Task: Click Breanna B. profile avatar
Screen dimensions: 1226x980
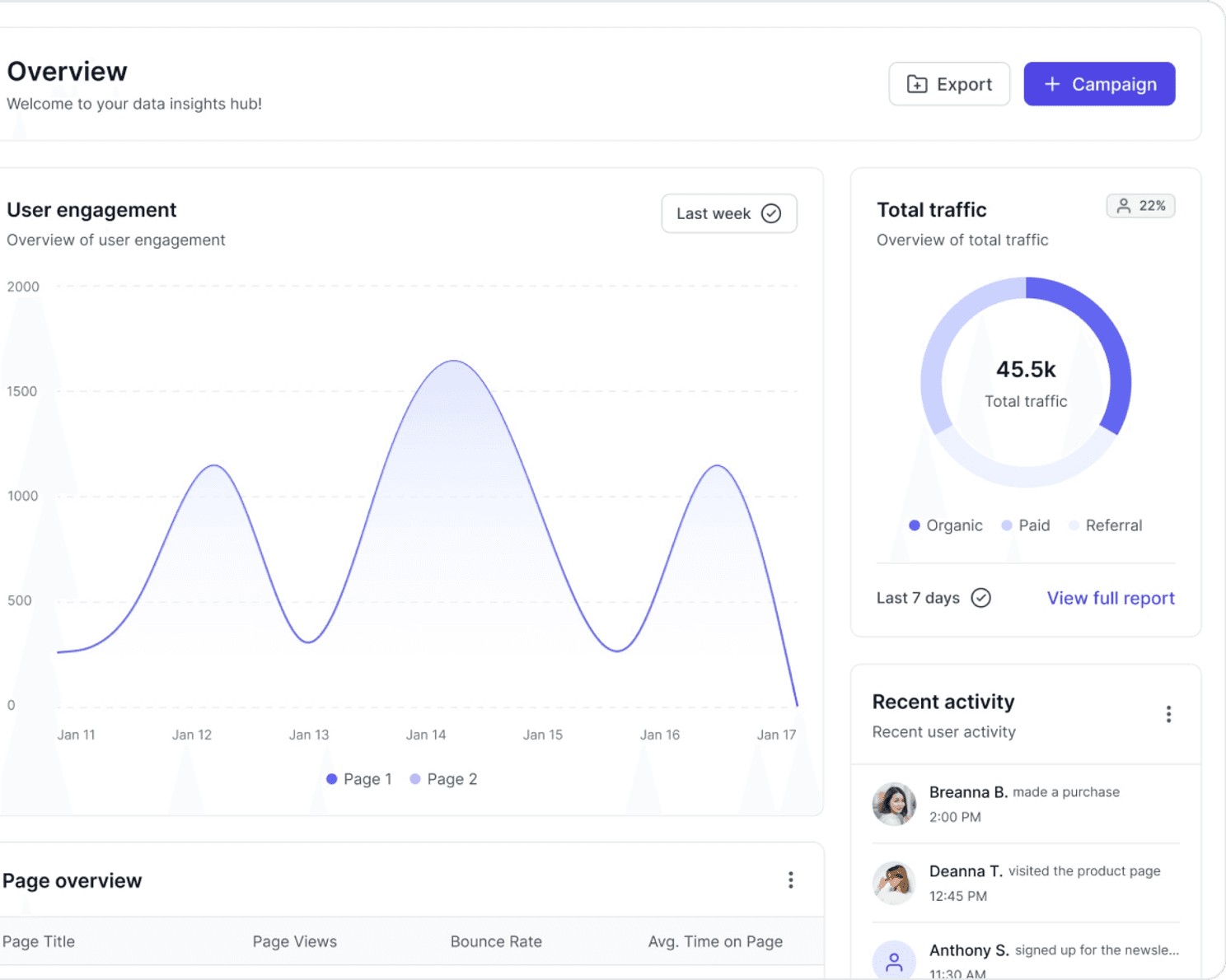Action: pos(894,804)
